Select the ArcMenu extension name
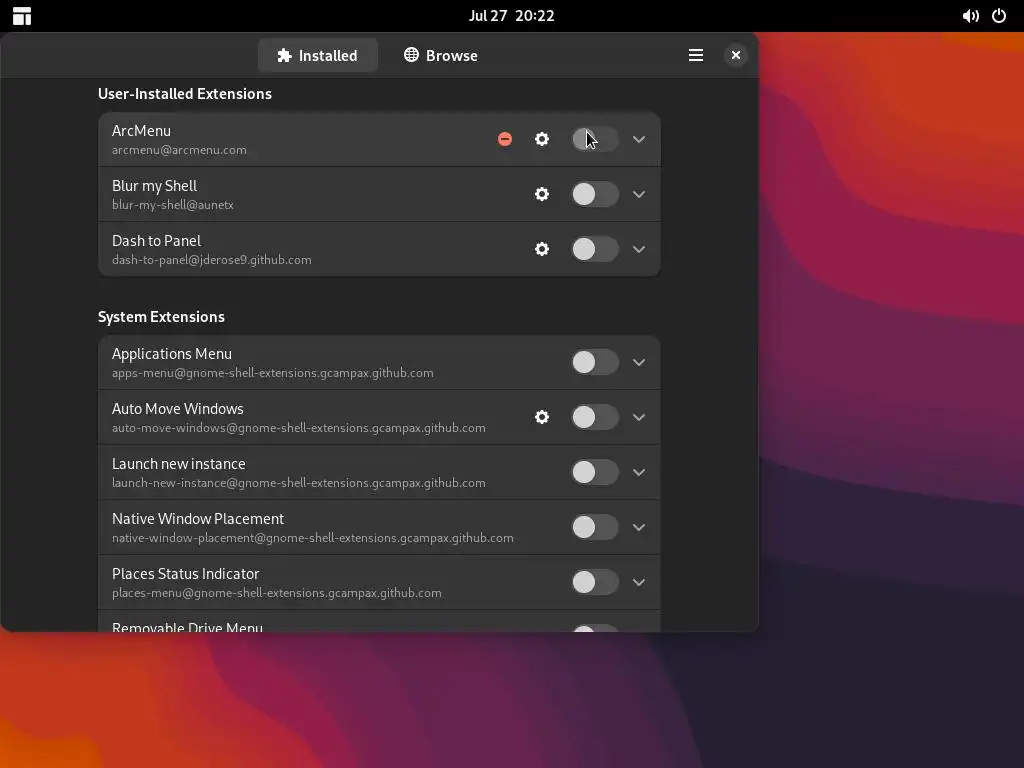 [141, 131]
